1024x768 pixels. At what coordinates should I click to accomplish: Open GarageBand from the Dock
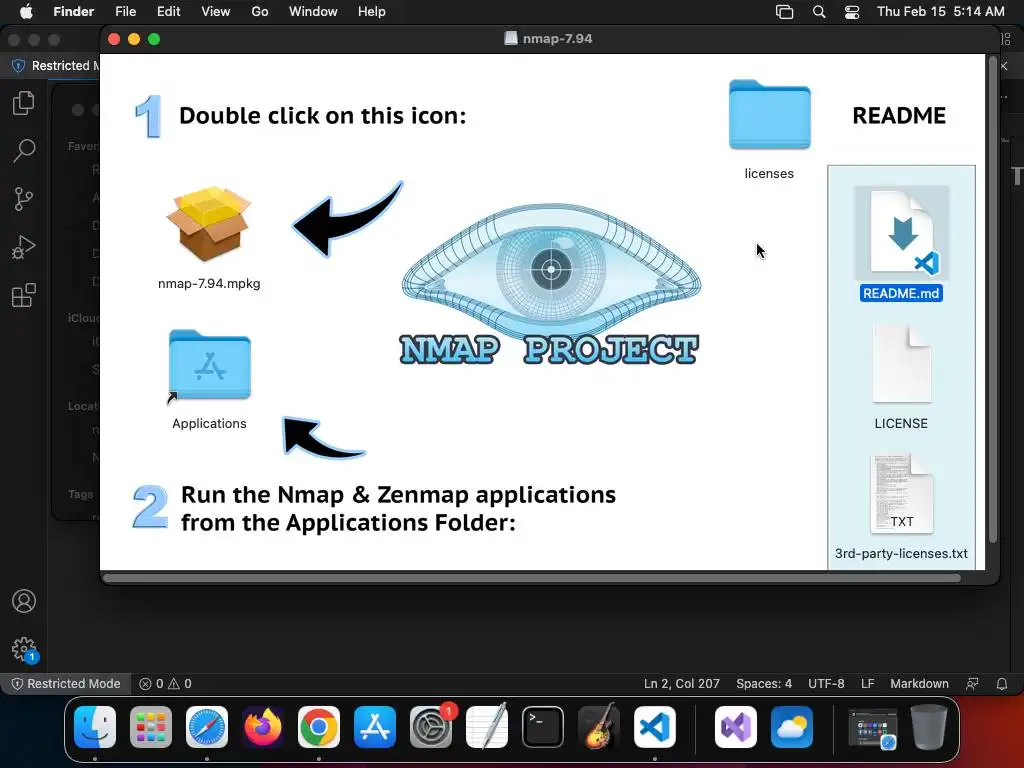click(x=599, y=726)
